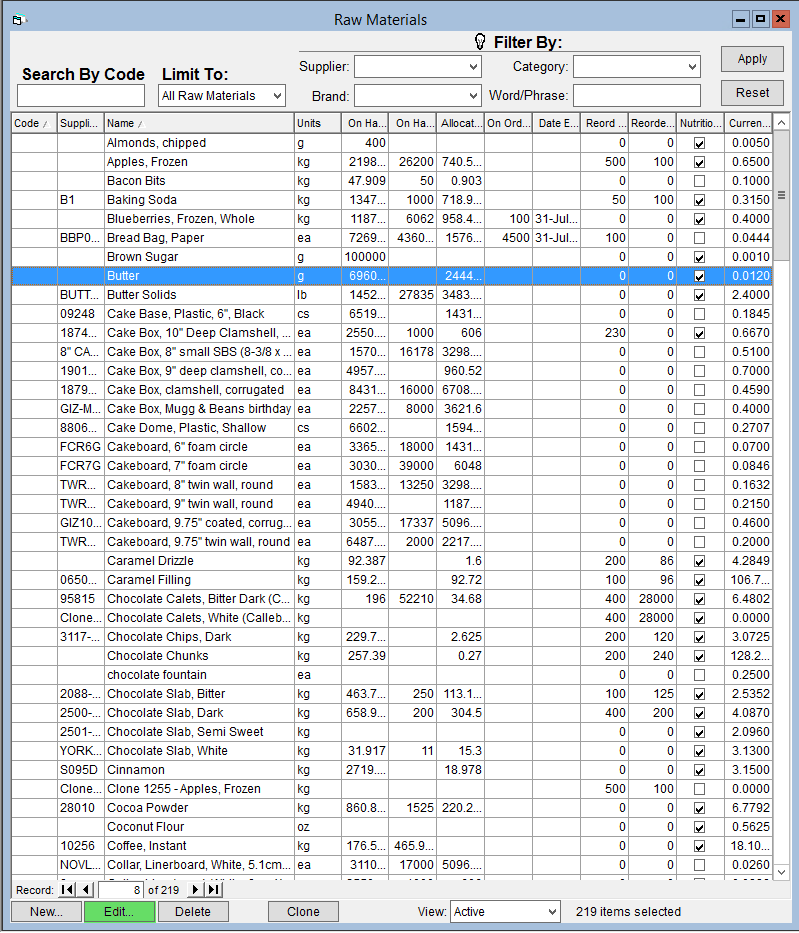
Task: Click the green Edit... button
Action: point(120,912)
